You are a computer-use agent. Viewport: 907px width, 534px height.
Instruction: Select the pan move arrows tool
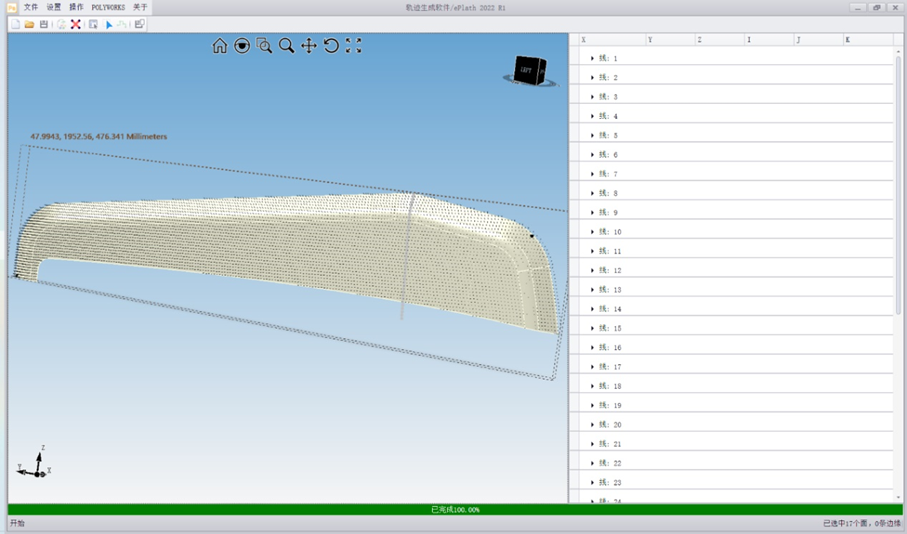pyautogui.click(x=308, y=46)
